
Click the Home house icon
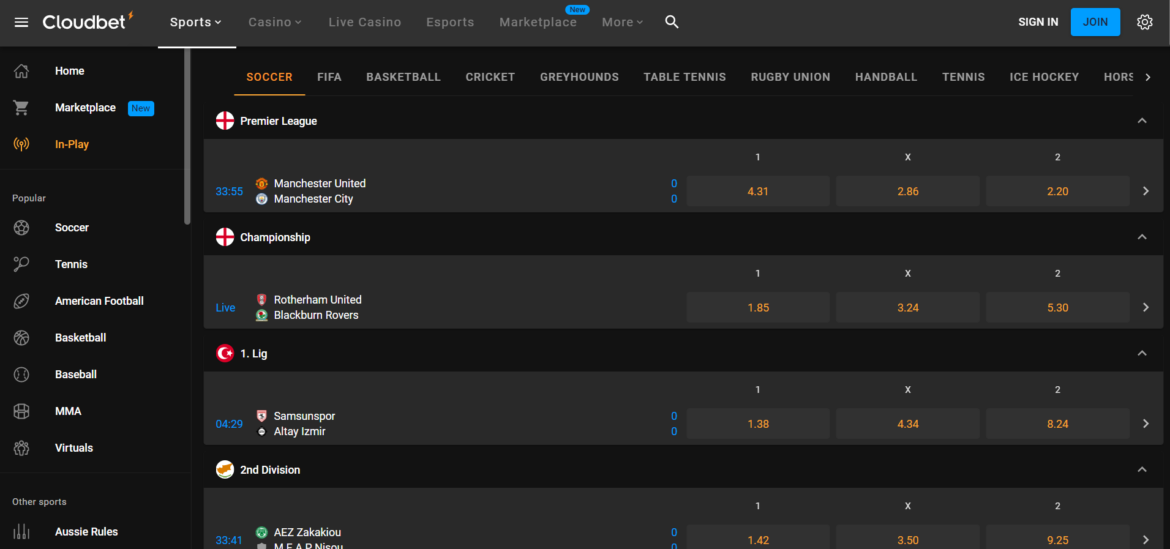coord(22,71)
